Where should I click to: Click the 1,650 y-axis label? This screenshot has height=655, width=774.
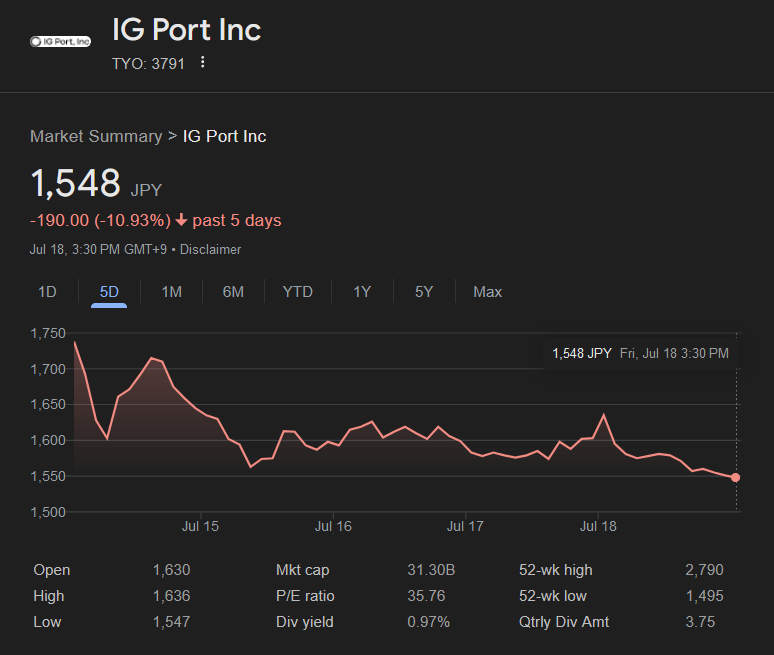pyautogui.click(x=48, y=405)
